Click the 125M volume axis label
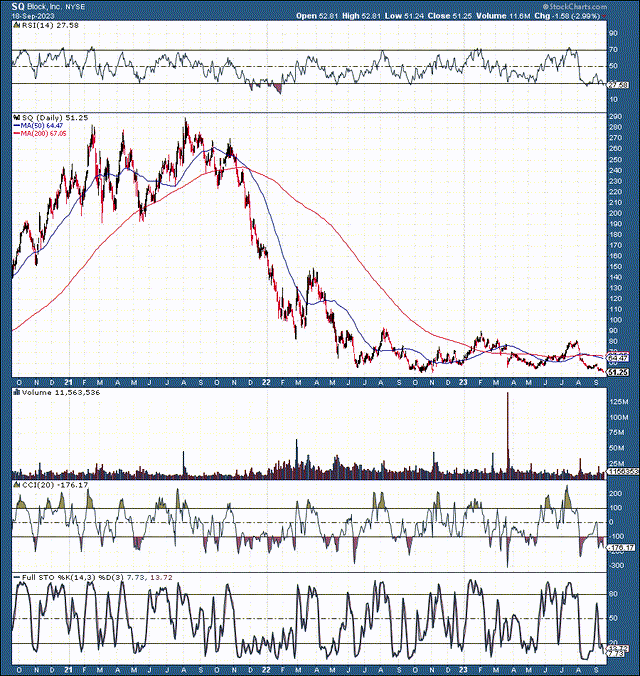The image size is (640, 676). pos(619,402)
